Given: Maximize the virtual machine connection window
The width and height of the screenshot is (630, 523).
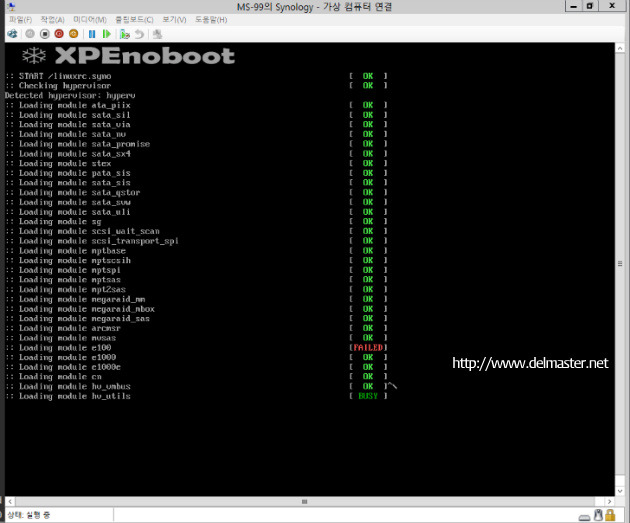Looking at the screenshot, I should point(590,6).
